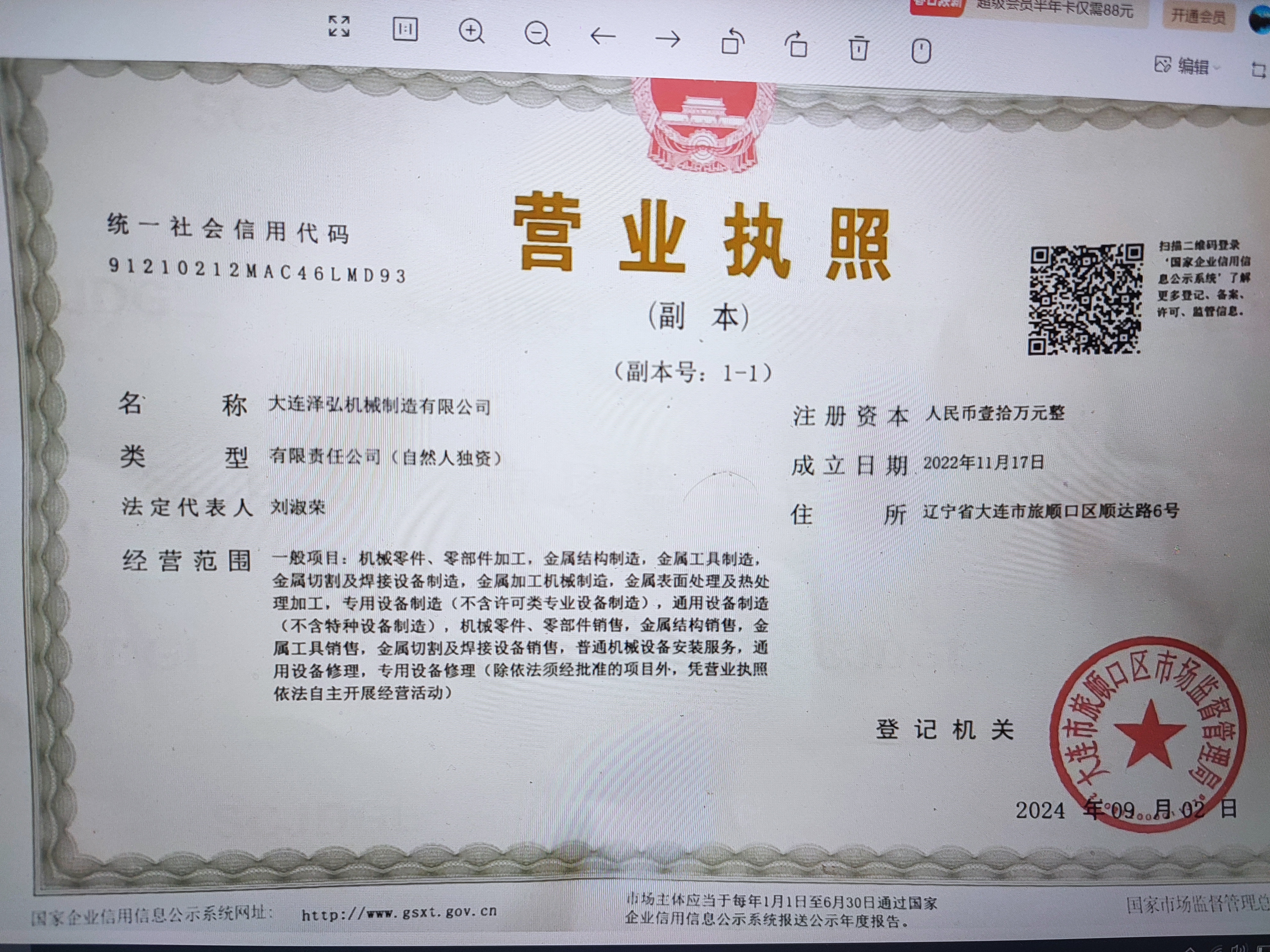The width and height of the screenshot is (1270, 952).
Task: Click the zoom out magnifier icon
Action: tap(538, 34)
